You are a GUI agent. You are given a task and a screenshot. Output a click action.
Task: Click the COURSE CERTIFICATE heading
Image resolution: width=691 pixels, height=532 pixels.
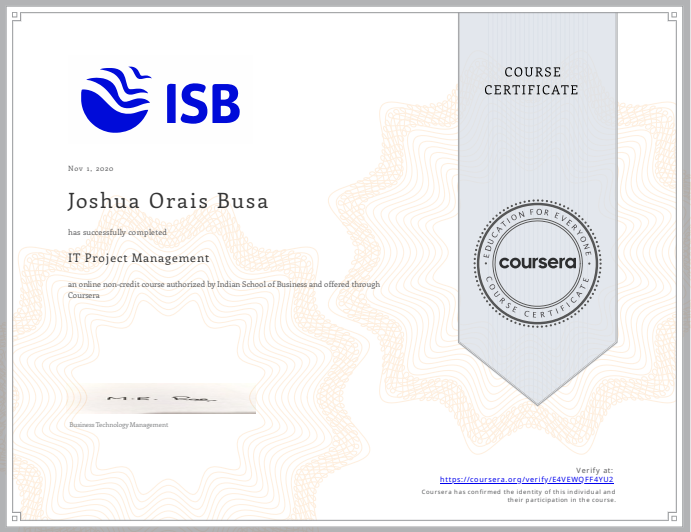[x=532, y=81]
